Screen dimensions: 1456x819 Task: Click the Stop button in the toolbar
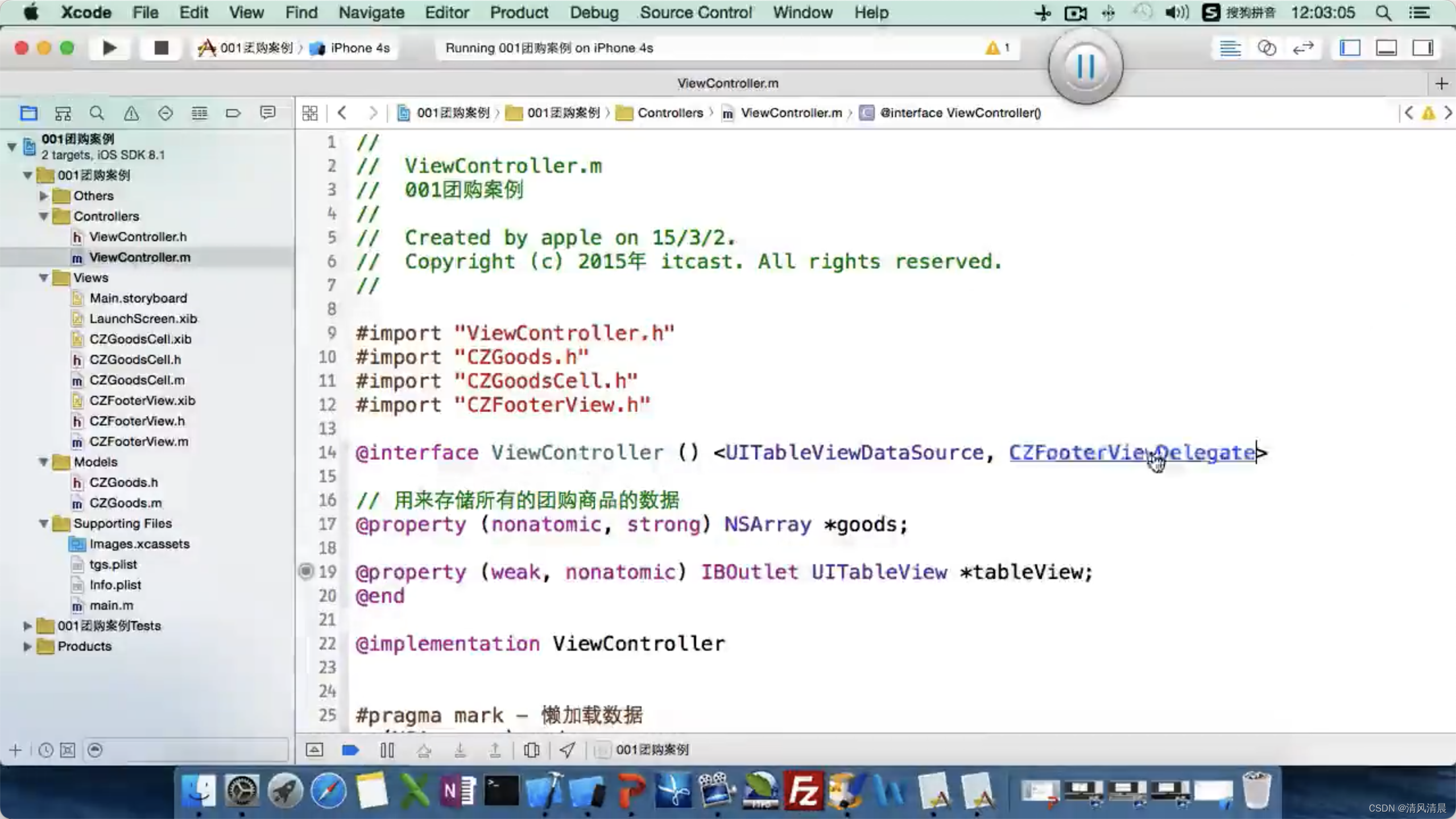tap(162, 48)
